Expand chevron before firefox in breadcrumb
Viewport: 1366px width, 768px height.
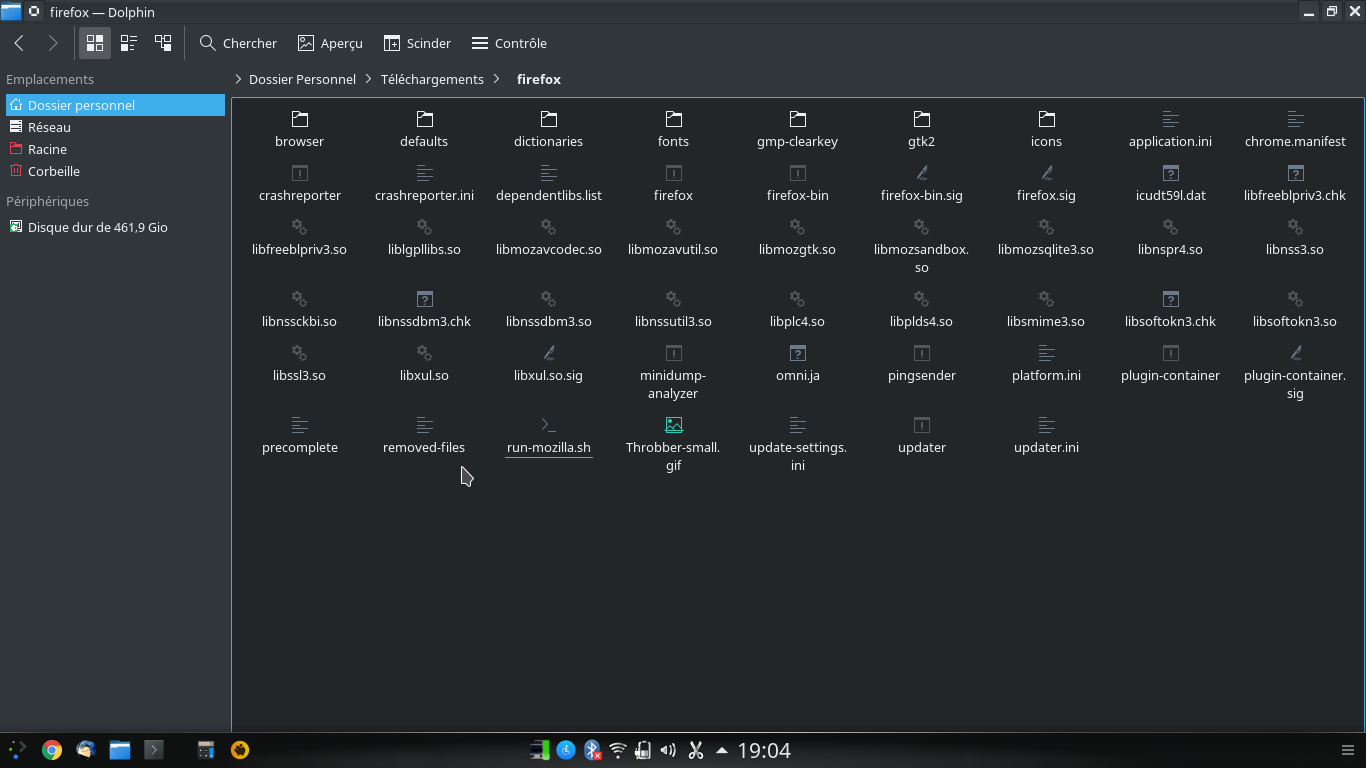[497, 79]
